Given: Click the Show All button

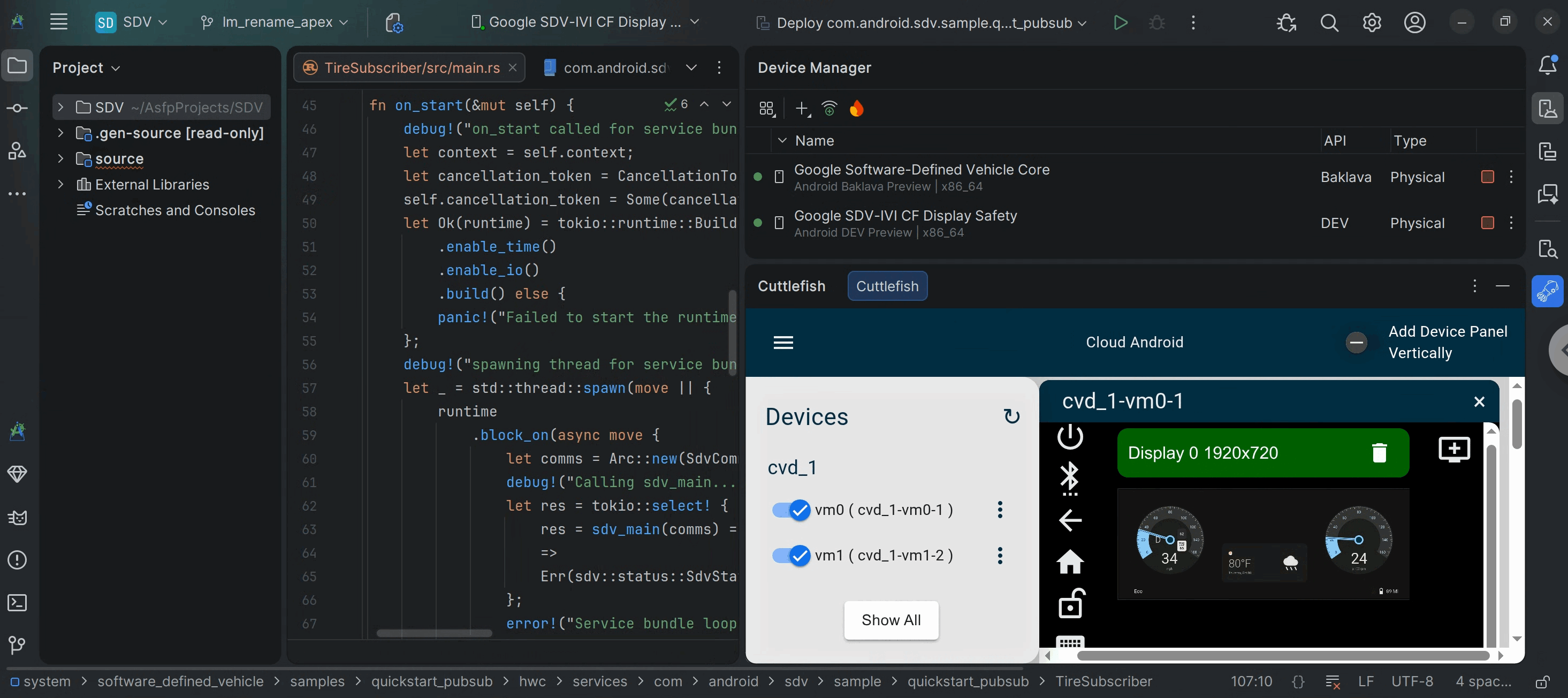Looking at the screenshot, I should tap(890, 620).
